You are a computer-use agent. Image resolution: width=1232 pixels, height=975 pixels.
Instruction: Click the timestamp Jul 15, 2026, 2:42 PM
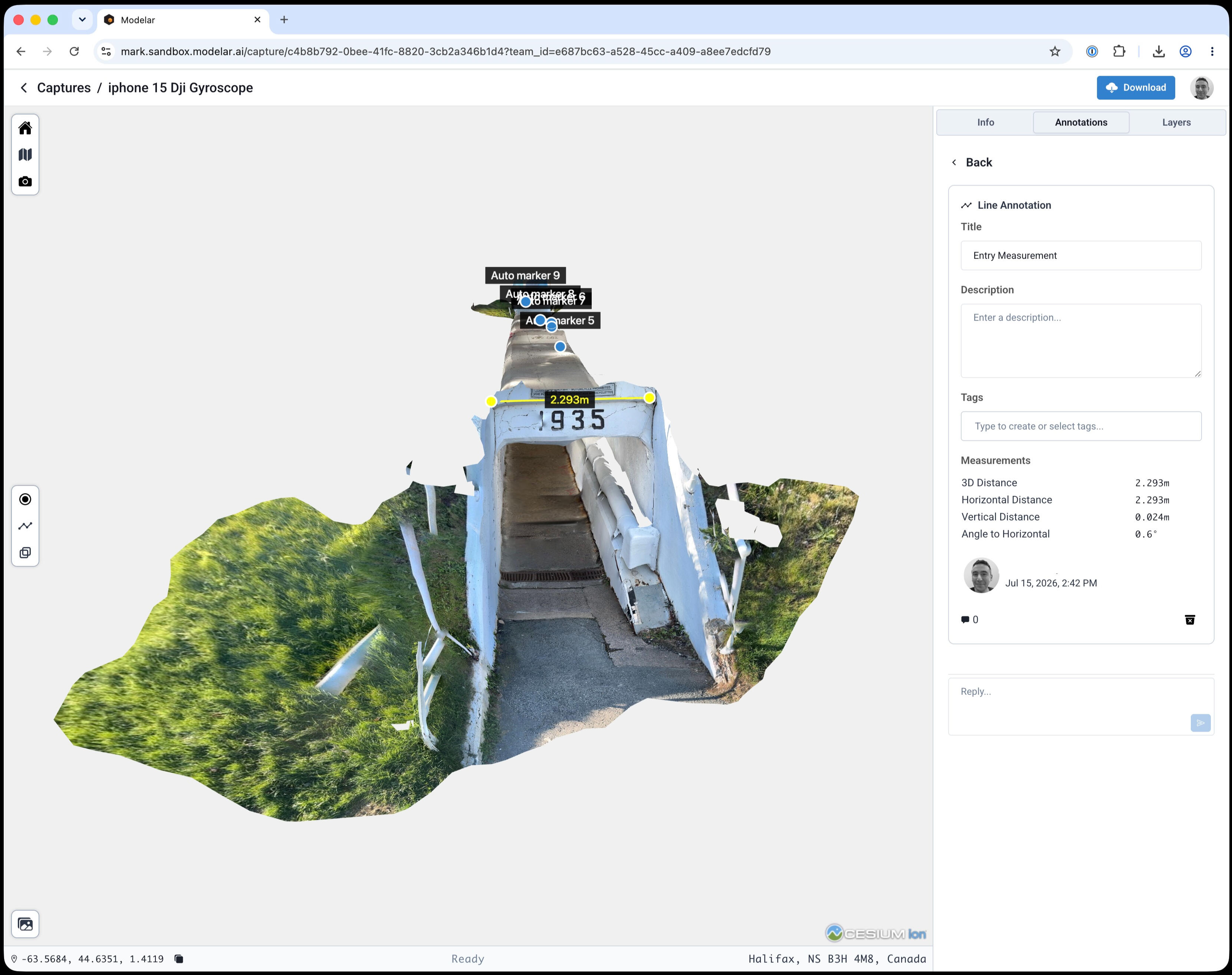[1051, 583]
